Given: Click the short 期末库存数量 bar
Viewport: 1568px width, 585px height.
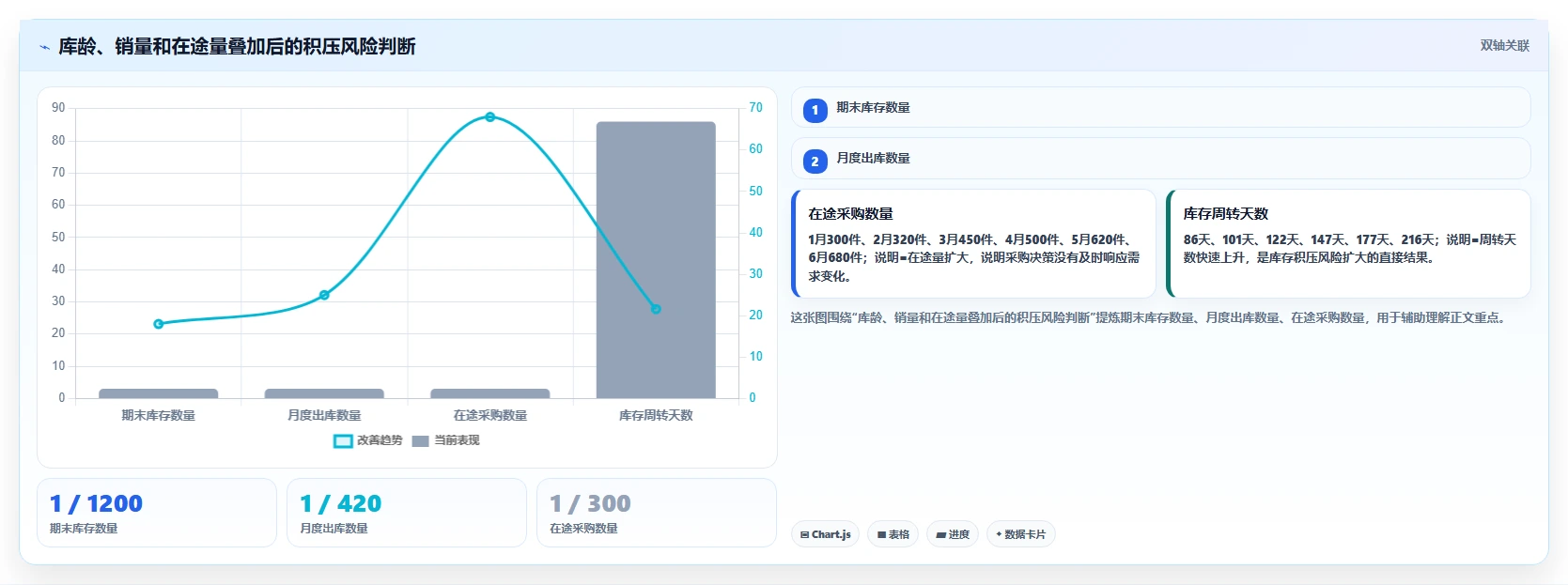Looking at the screenshot, I should point(159,393).
